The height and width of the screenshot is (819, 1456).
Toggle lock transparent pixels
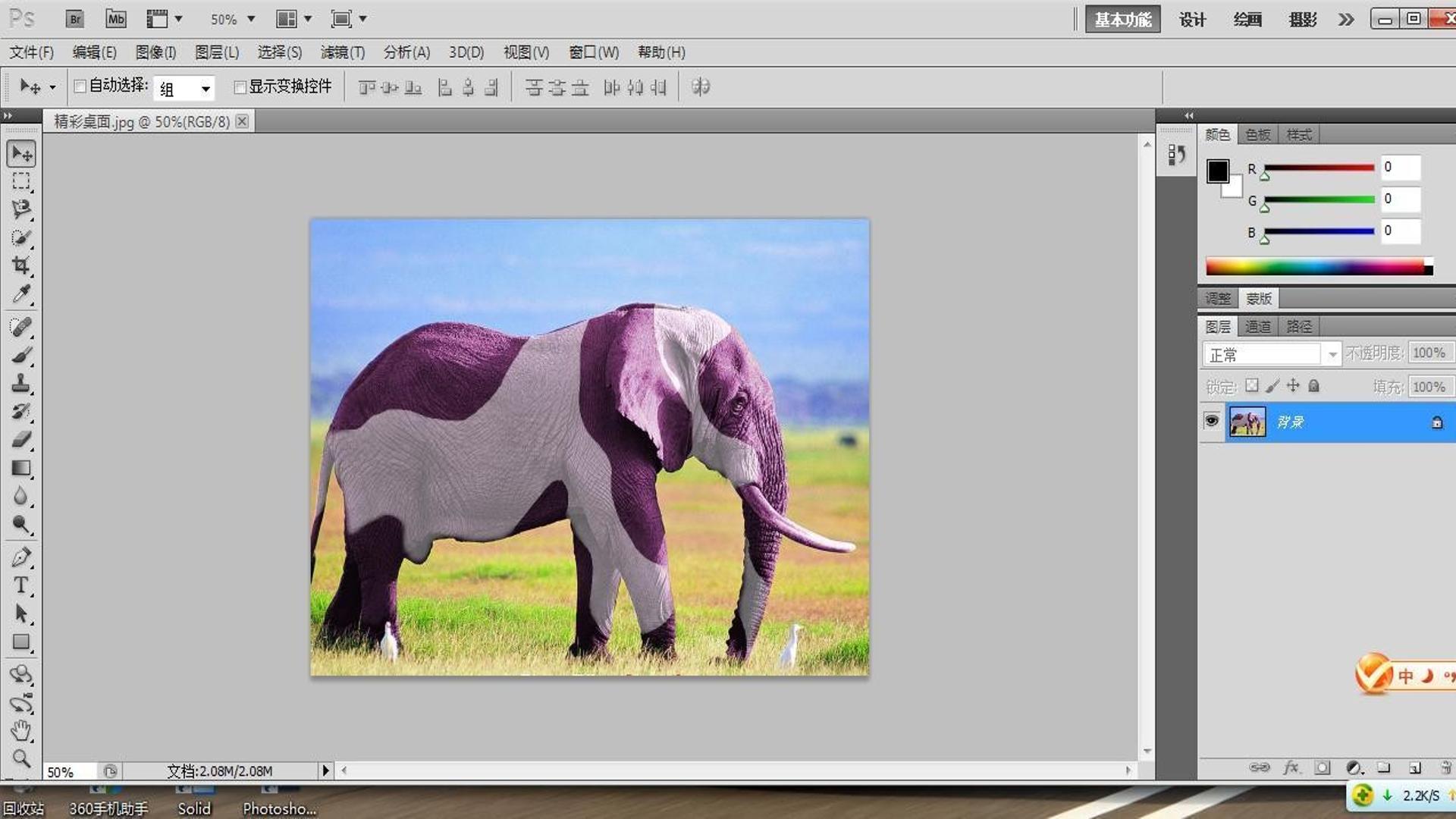click(x=1252, y=385)
